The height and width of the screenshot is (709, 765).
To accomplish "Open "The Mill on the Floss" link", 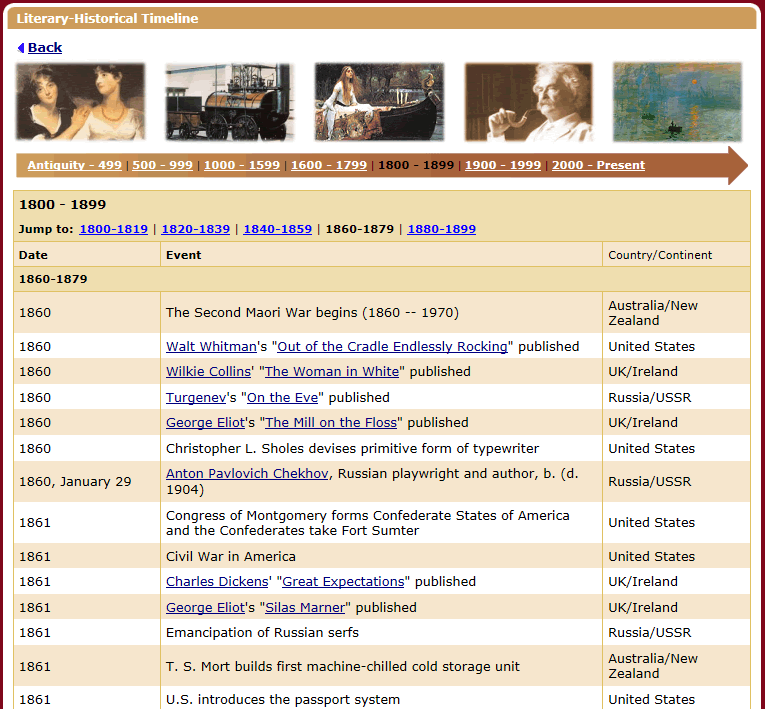I will click(x=331, y=422).
